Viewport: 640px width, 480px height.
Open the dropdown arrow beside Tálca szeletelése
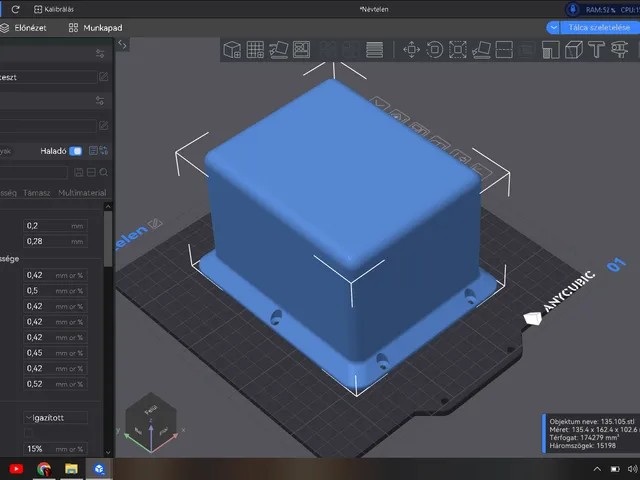(x=553, y=28)
